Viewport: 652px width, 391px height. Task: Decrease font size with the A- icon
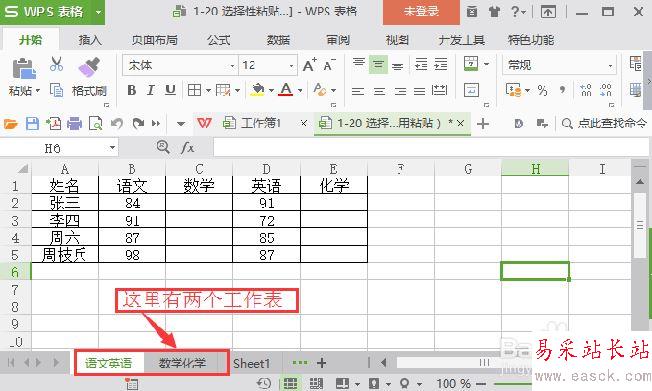pyautogui.click(x=329, y=65)
